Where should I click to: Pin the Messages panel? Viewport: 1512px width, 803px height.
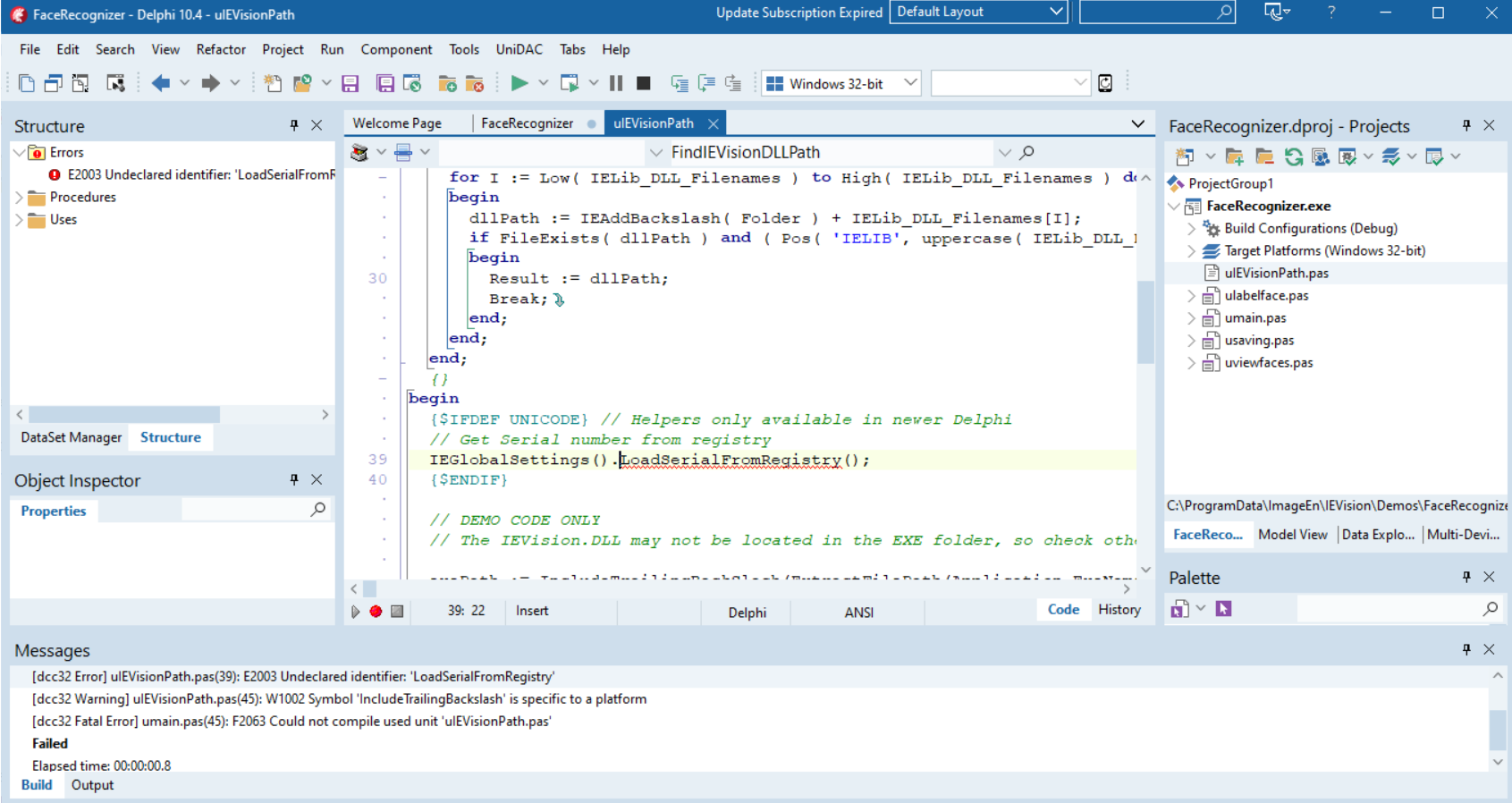[x=1466, y=649]
